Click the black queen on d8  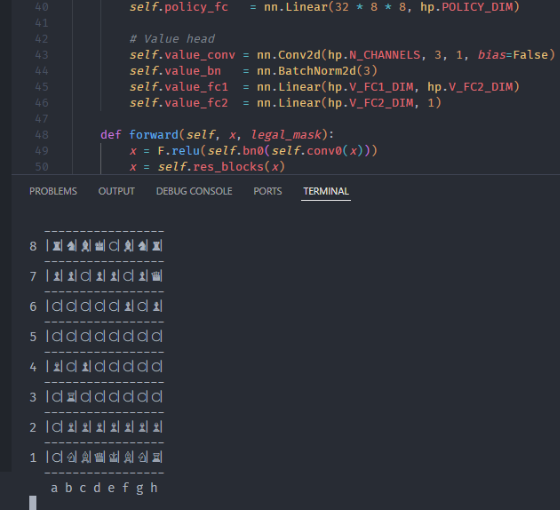click(x=100, y=246)
